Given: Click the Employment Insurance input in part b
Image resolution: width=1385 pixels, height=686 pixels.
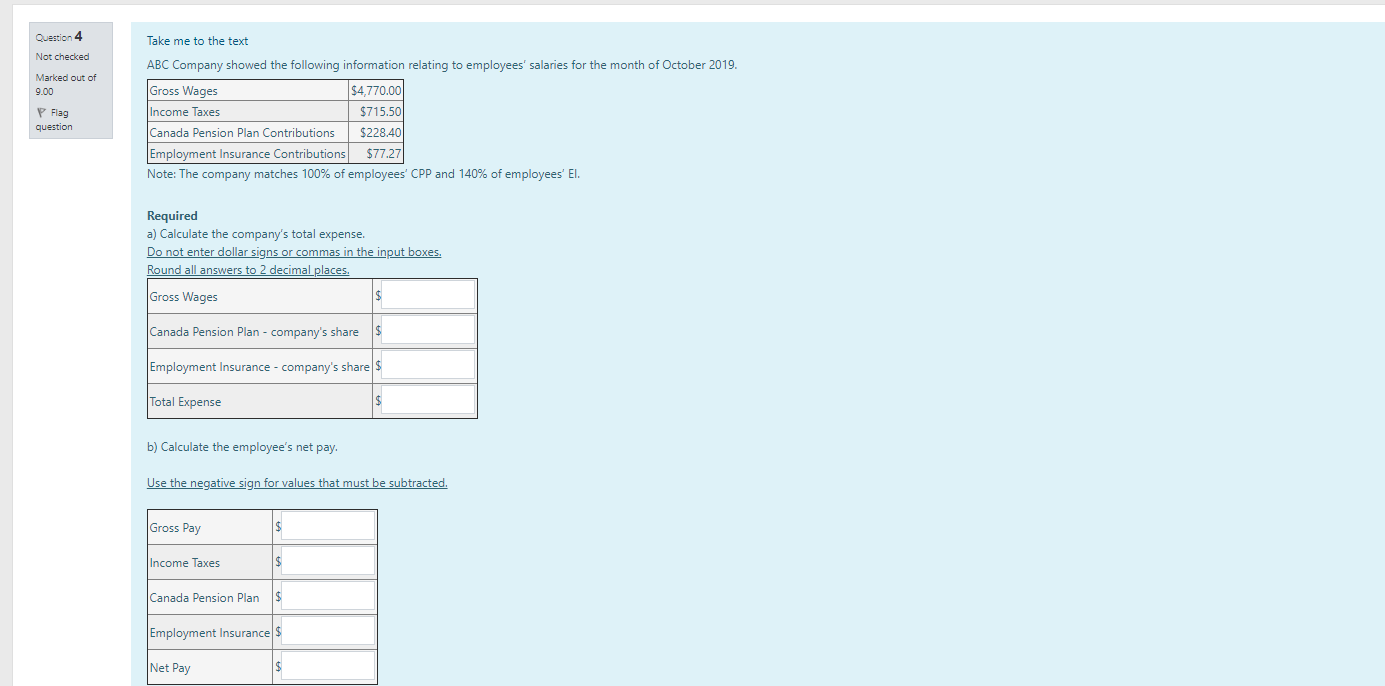Looking at the screenshot, I should pyautogui.click(x=326, y=630).
